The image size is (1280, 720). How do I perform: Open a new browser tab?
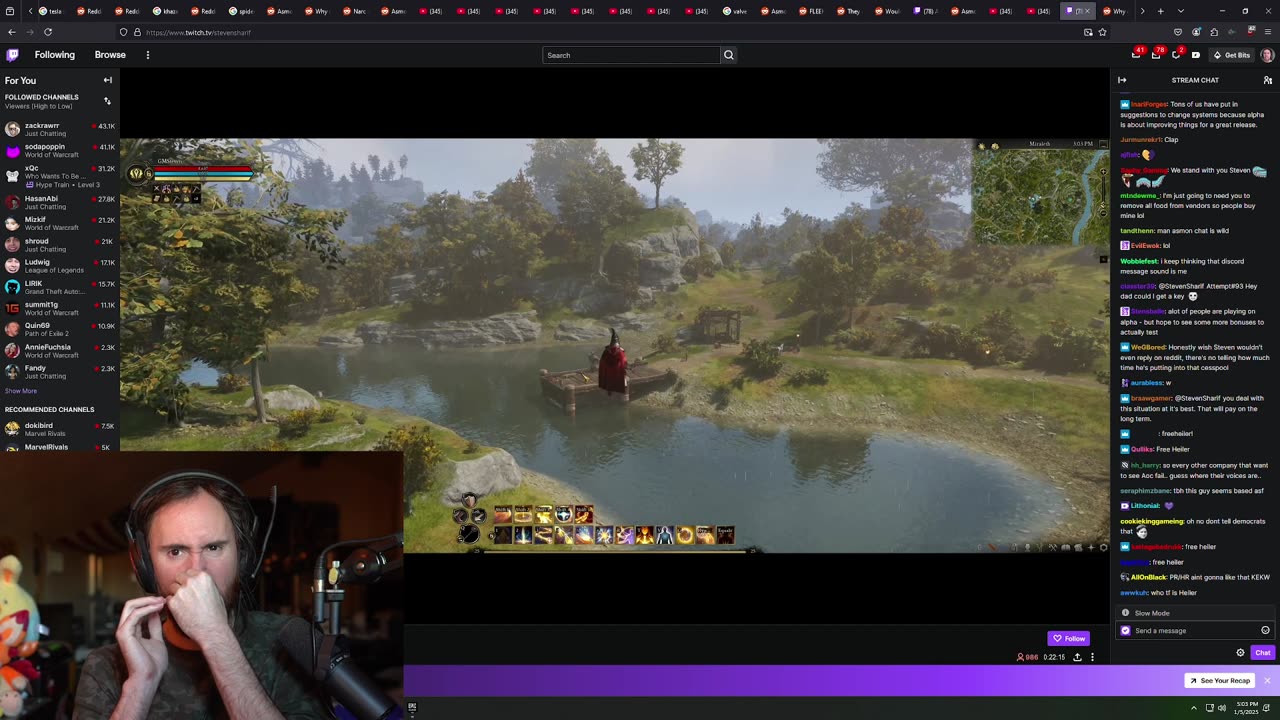[x=1160, y=11]
